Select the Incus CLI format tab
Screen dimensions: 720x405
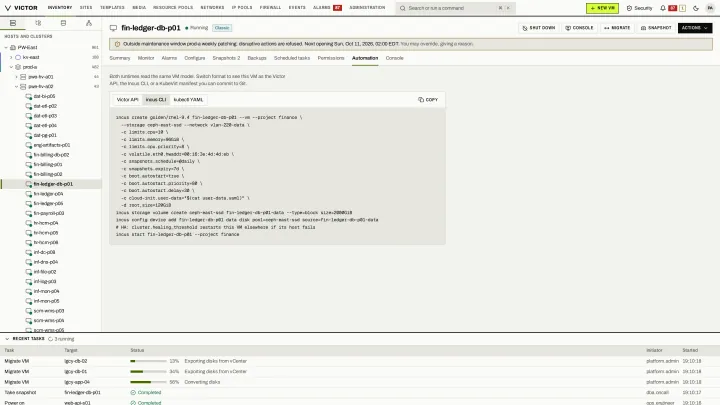pyautogui.click(x=156, y=100)
